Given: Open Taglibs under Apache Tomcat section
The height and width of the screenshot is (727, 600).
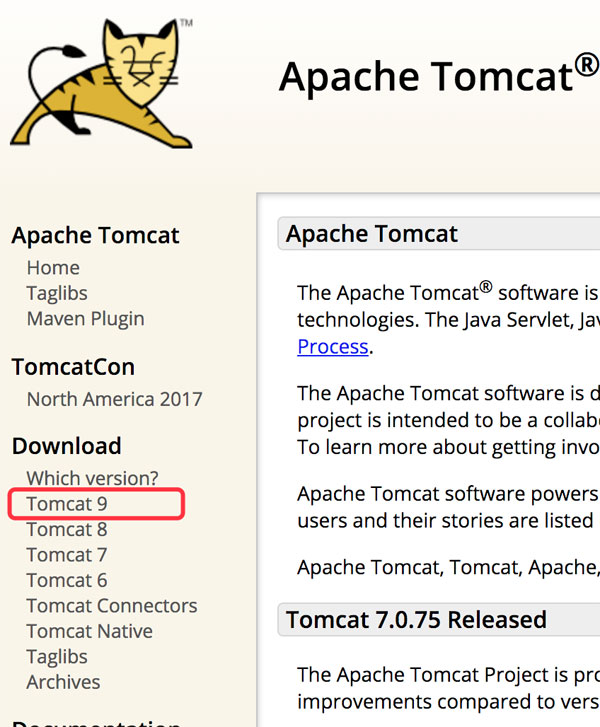Looking at the screenshot, I should (57, 293).
